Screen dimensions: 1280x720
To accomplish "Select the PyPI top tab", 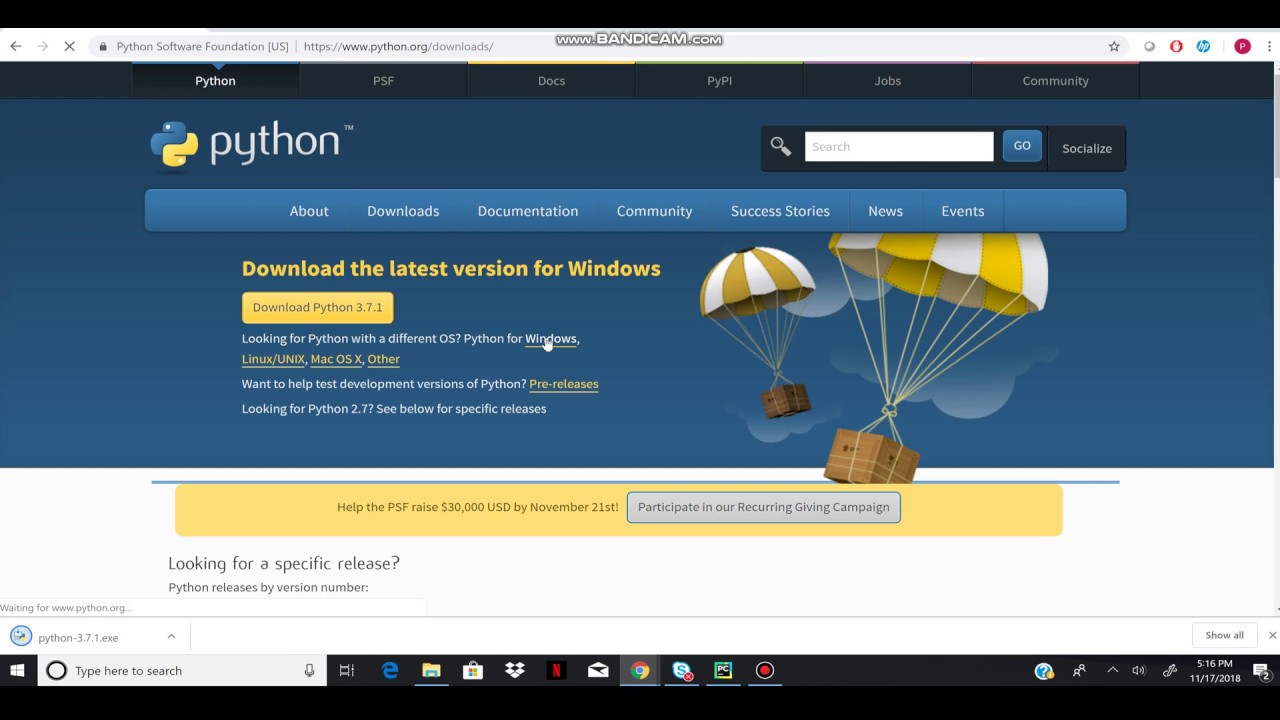I will pyautogui.click(x=719, y=81).
